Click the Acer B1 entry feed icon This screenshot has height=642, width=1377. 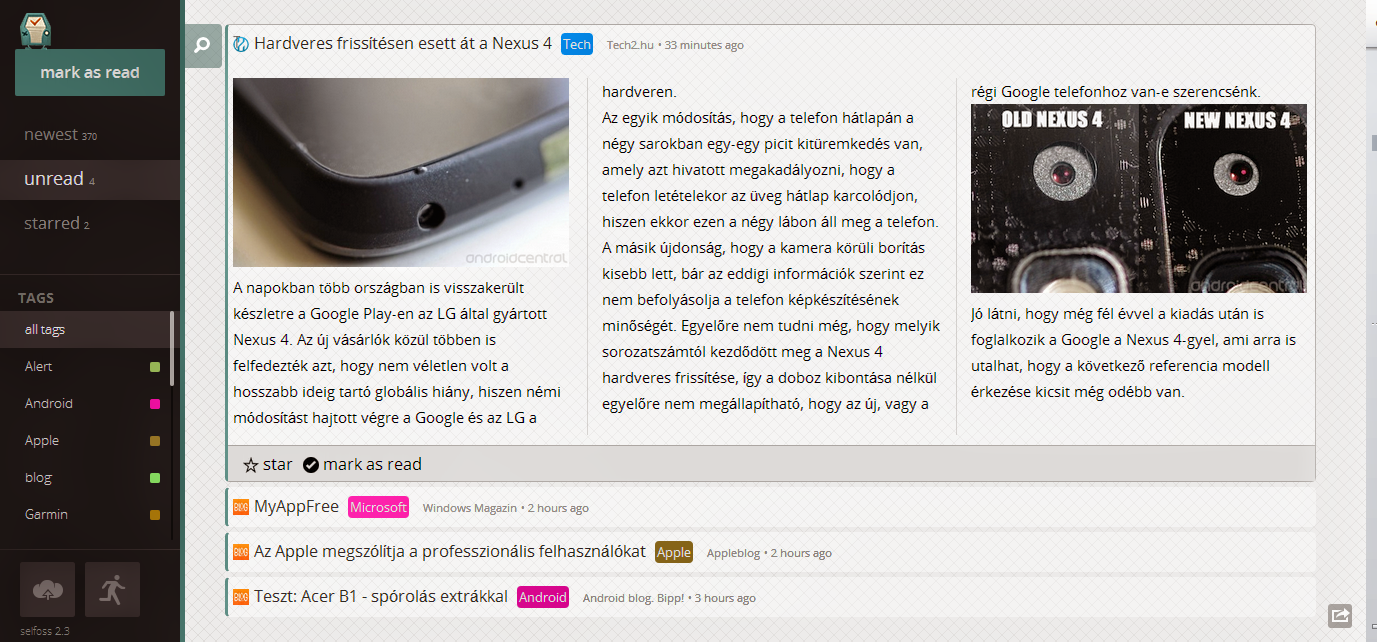click(x=241, y=597)
